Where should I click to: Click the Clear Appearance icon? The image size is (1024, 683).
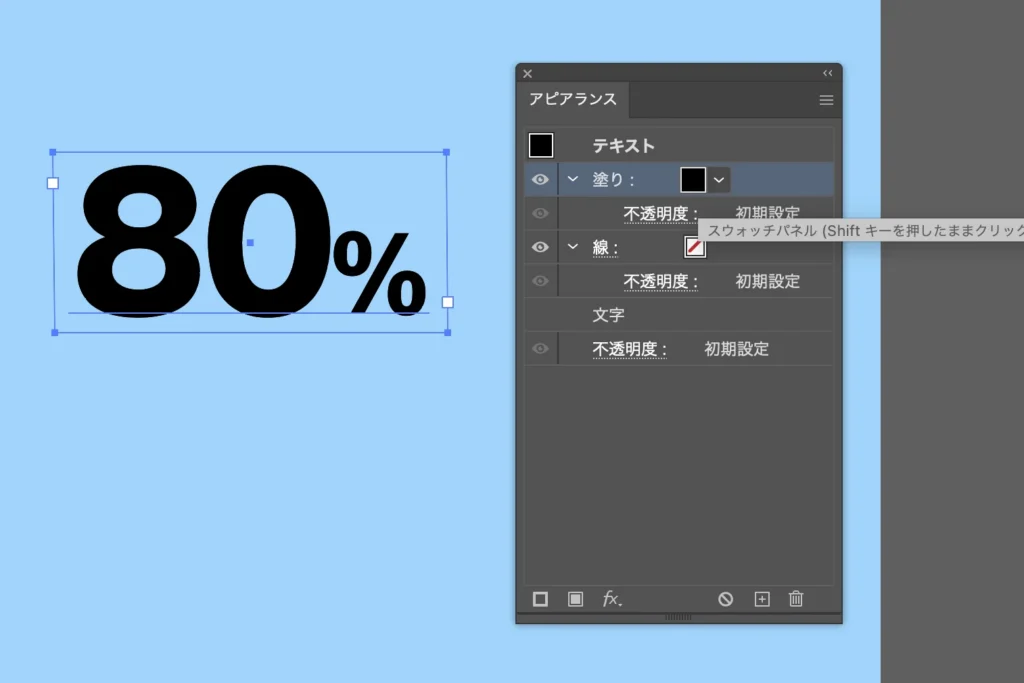click(726, 599)
